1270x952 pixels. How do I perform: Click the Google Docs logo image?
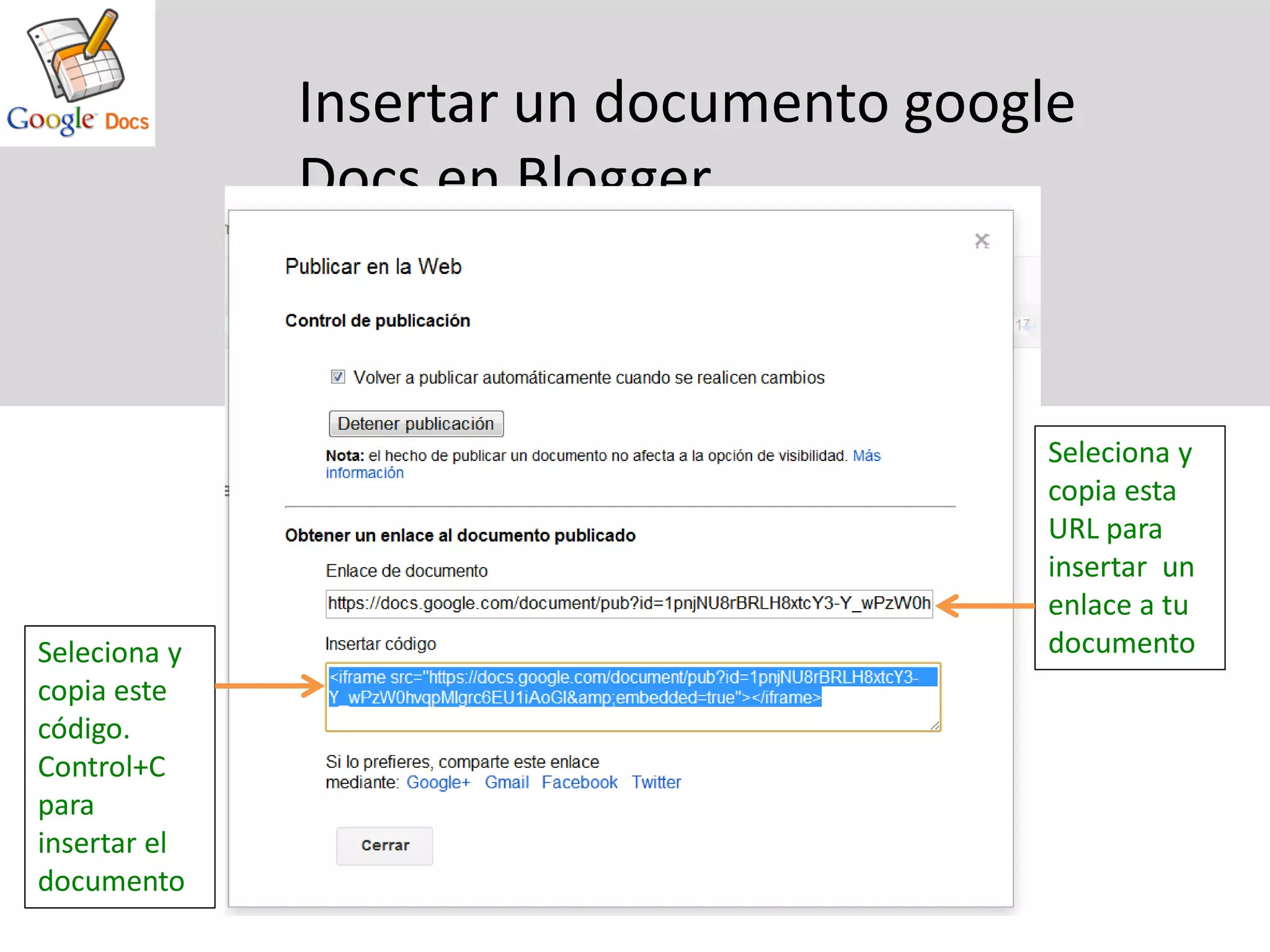point(78,73)
